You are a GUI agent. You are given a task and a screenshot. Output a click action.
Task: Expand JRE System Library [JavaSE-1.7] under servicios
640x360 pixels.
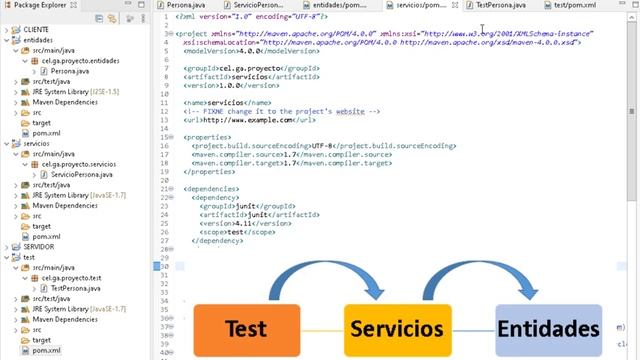(16, 196)
